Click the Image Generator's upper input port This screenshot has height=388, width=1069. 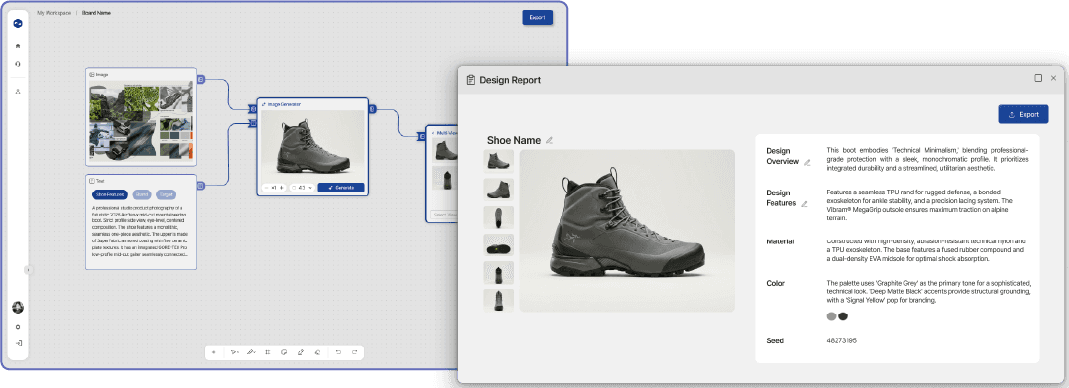coord(253,108)
